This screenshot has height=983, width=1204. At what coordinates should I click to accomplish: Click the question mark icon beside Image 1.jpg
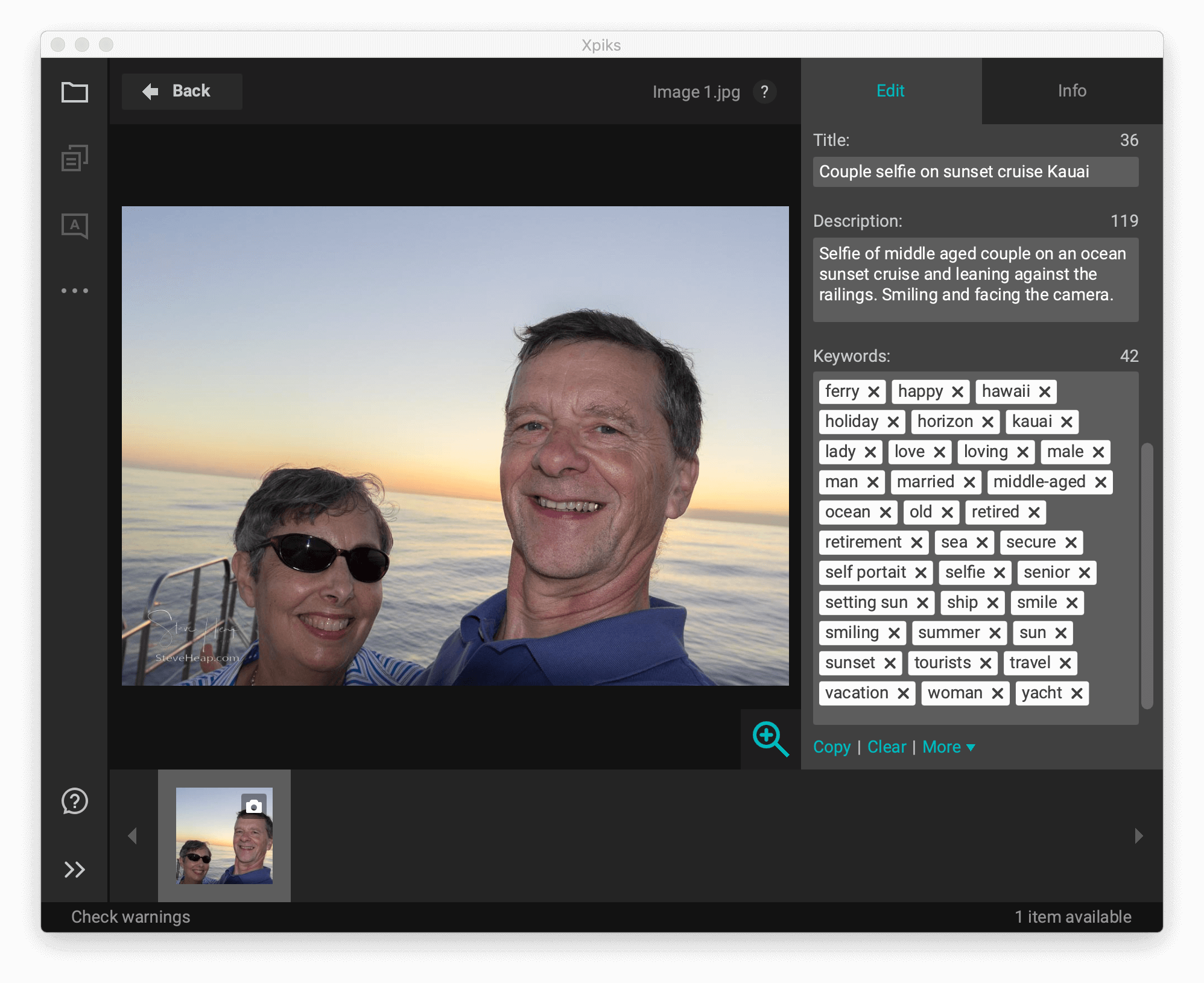764,92
